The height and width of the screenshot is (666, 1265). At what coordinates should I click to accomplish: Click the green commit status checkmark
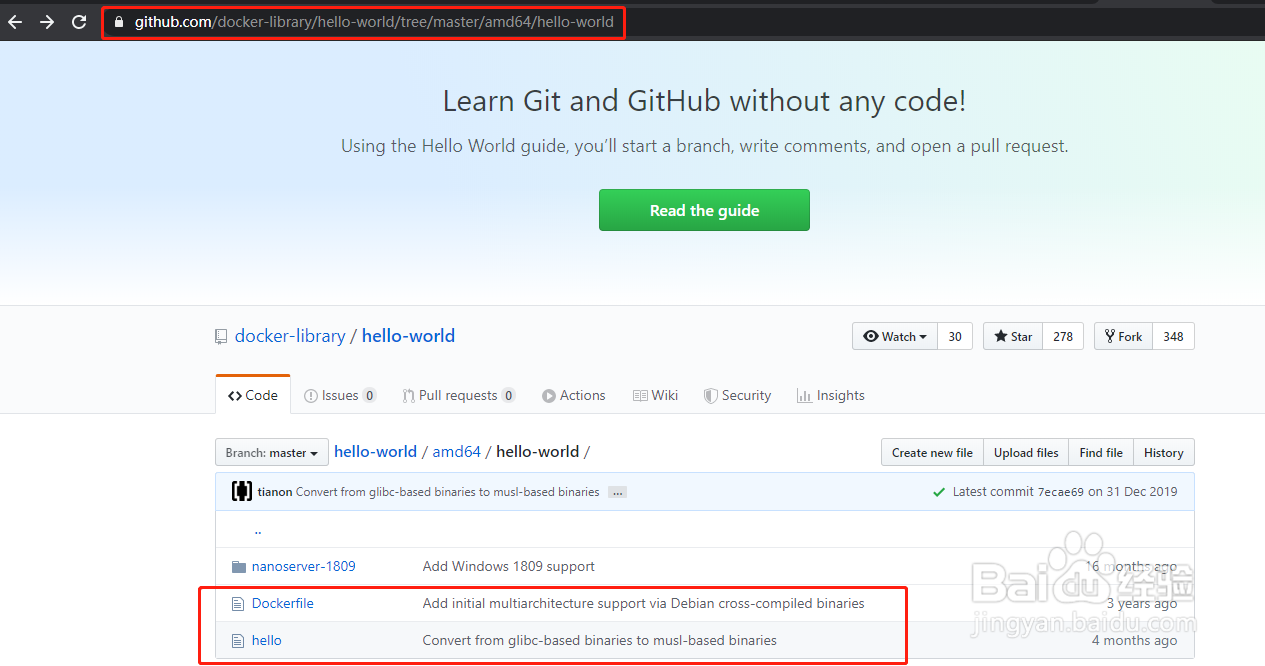click(939, 492)
